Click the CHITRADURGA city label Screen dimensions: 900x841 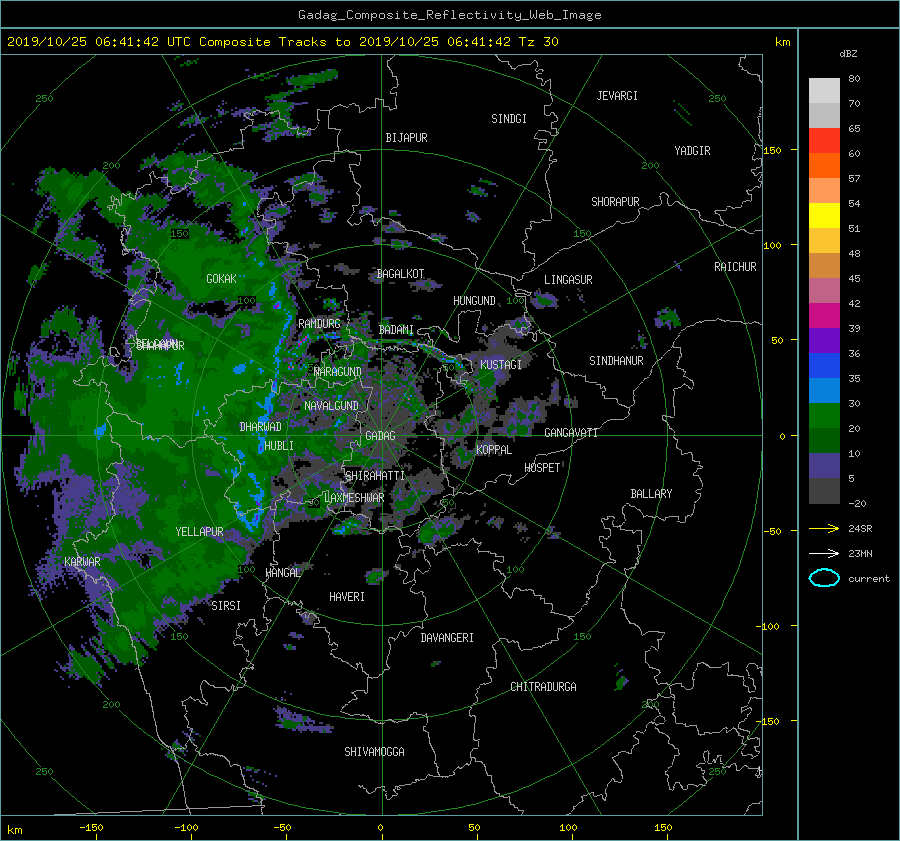coord(543,687)
